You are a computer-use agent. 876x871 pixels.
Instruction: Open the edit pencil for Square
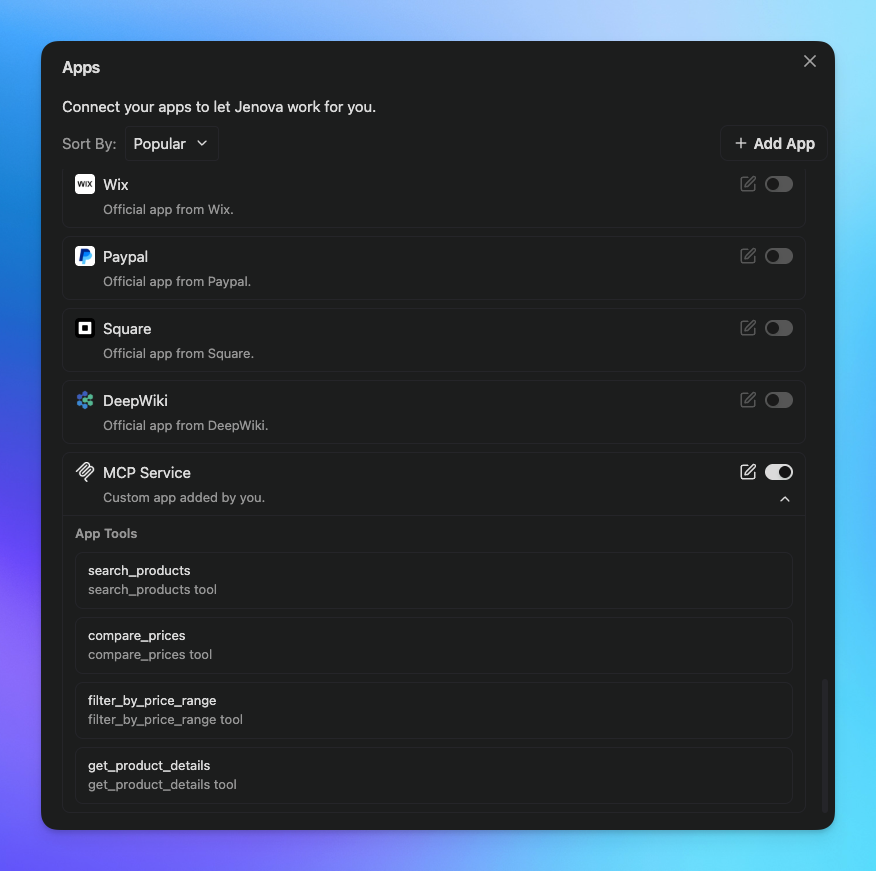point(748,328)
